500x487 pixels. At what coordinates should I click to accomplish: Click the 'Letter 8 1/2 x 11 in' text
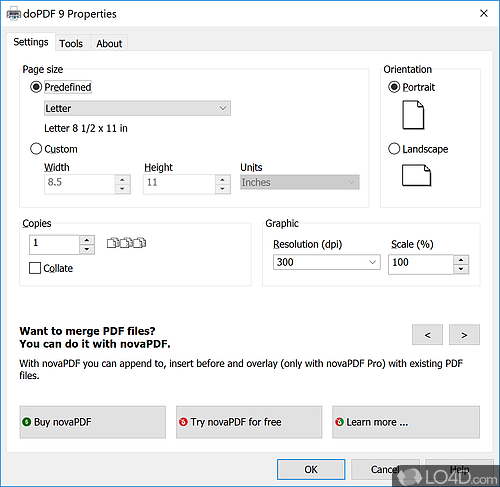(86, 128)
